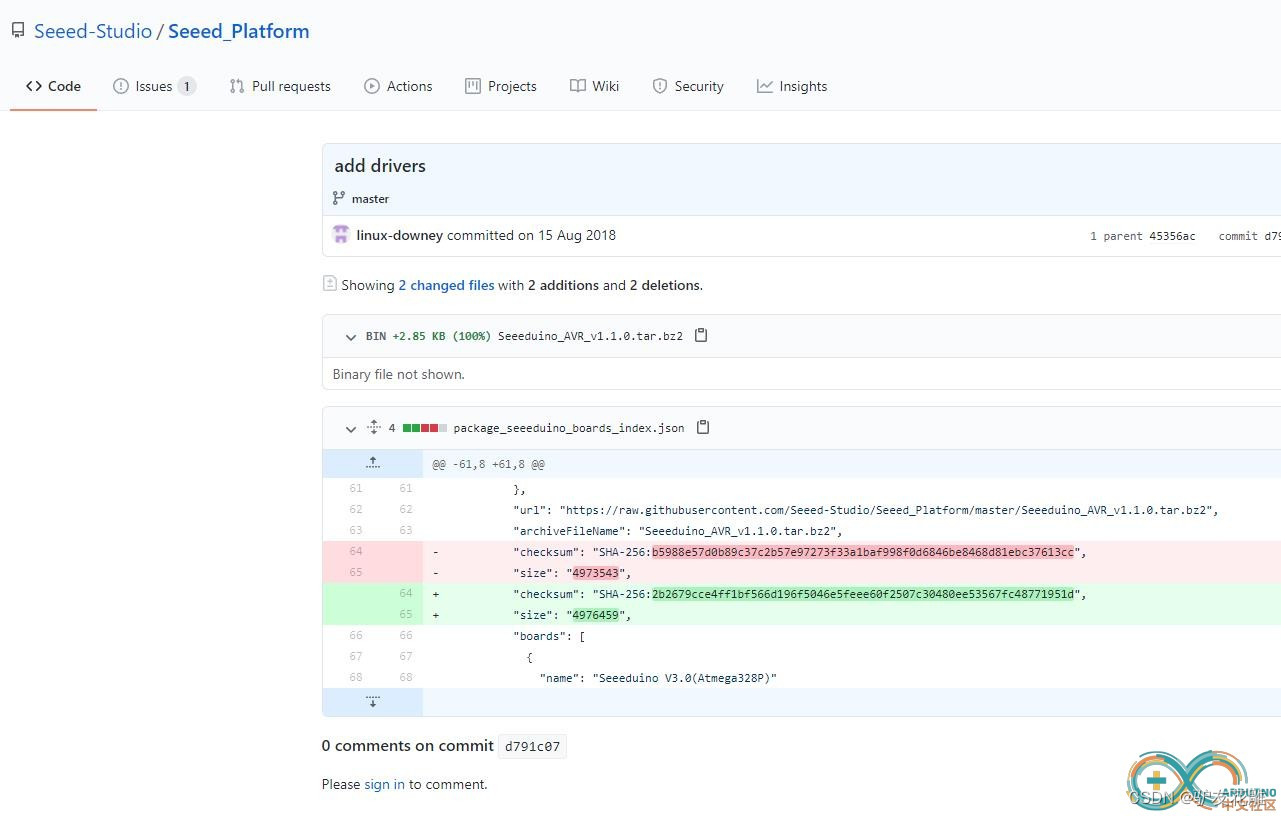Open the Insights tab
1281x816 pixels.
tap(792, 86)
